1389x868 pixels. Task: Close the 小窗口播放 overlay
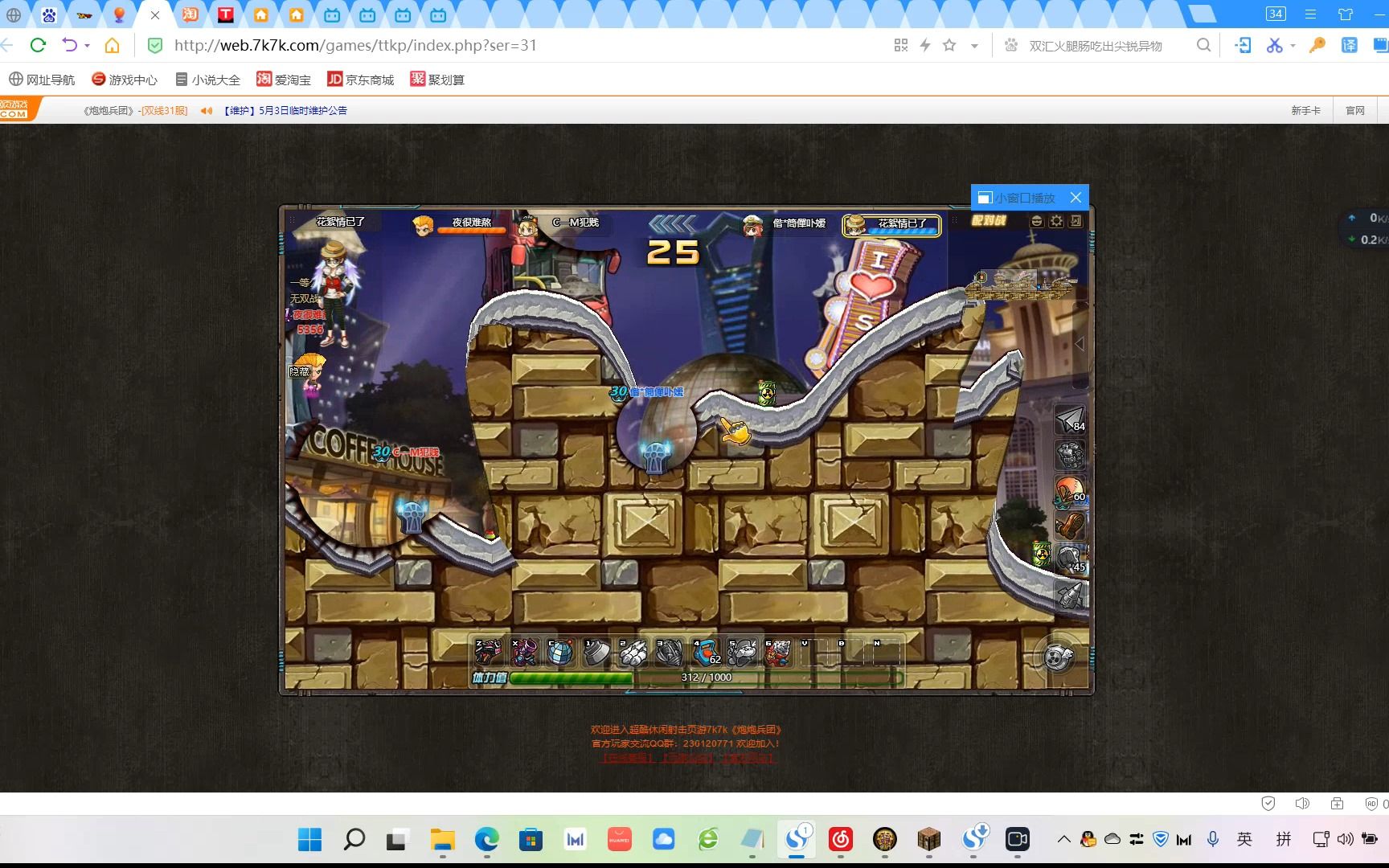point(1076,198)
